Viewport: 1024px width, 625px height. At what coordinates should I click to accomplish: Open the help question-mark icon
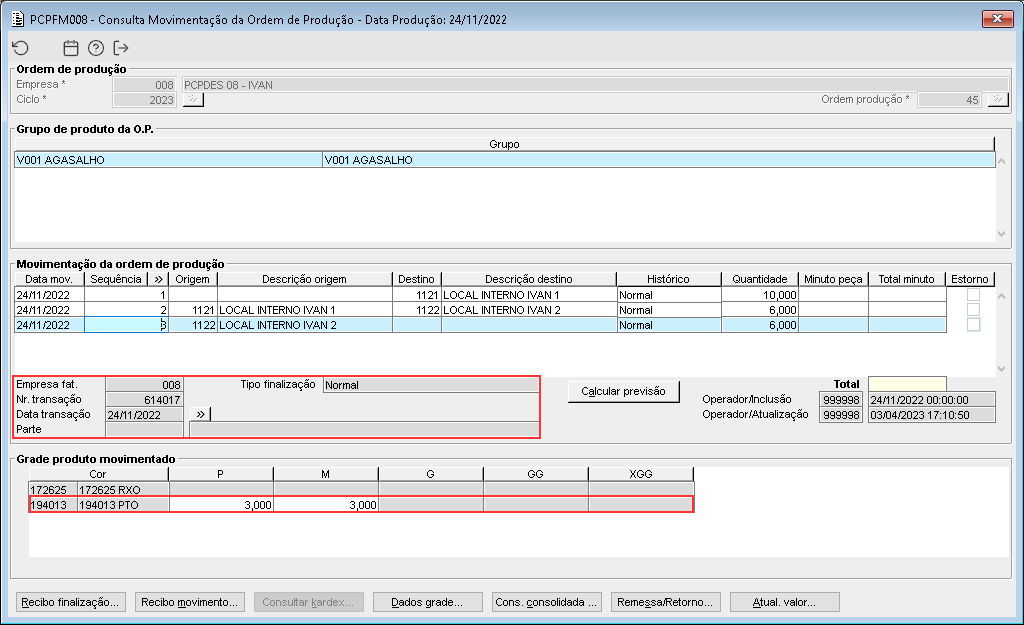[96, 48]
